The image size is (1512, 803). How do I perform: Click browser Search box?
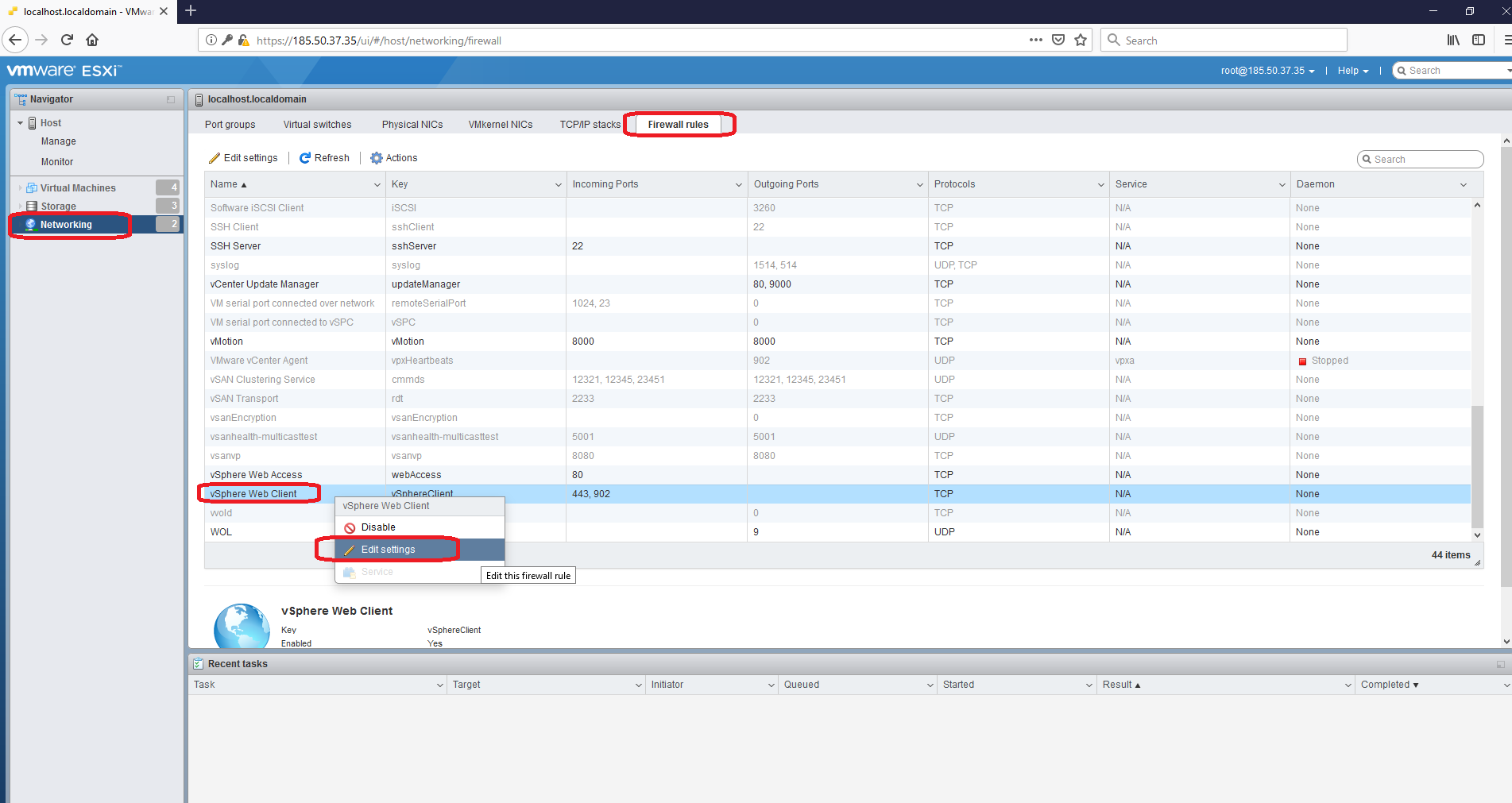1224,40
